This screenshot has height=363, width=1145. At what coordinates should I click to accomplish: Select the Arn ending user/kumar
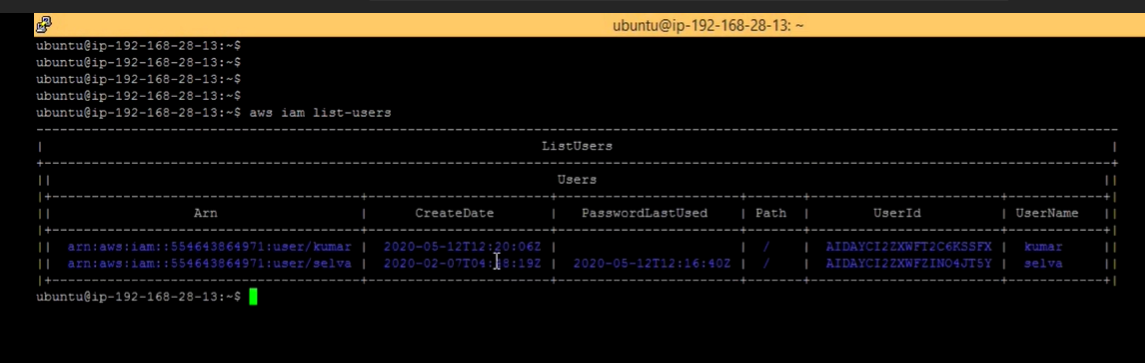(x=210, y=247)
